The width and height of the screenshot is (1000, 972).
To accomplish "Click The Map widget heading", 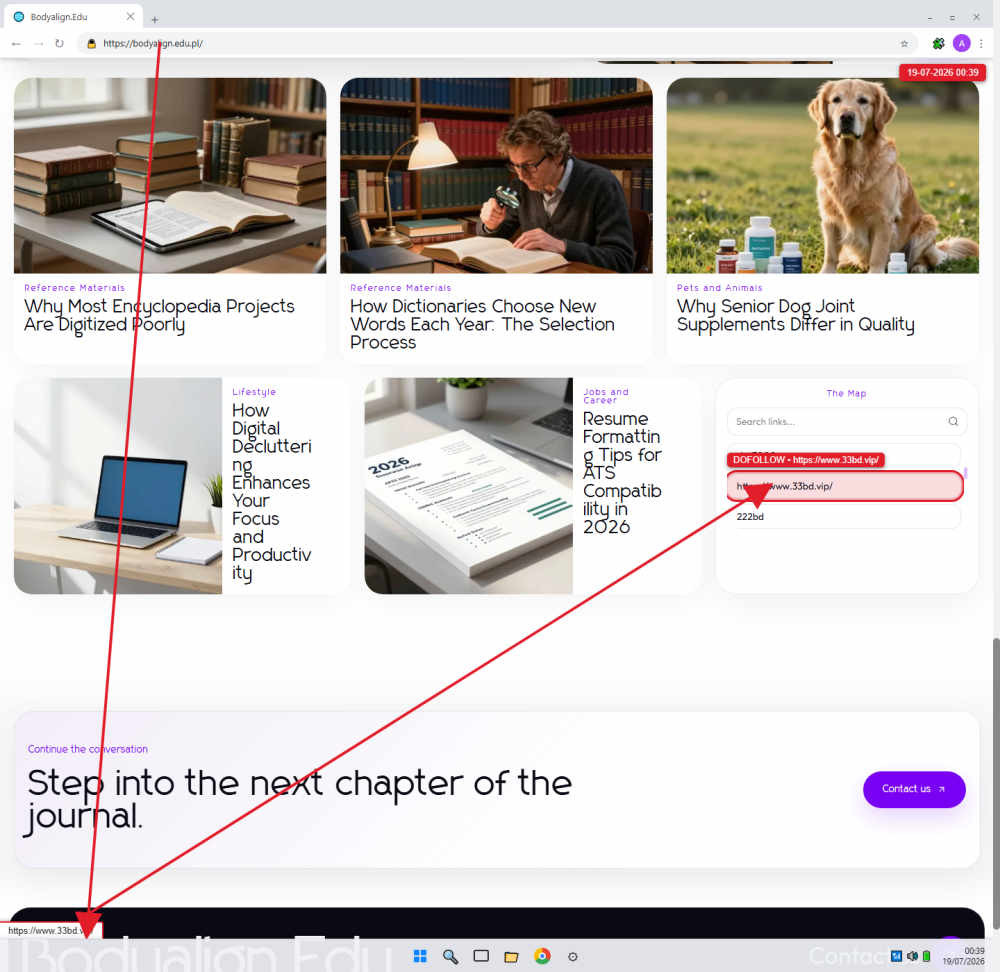I will [x=846, y=394].
